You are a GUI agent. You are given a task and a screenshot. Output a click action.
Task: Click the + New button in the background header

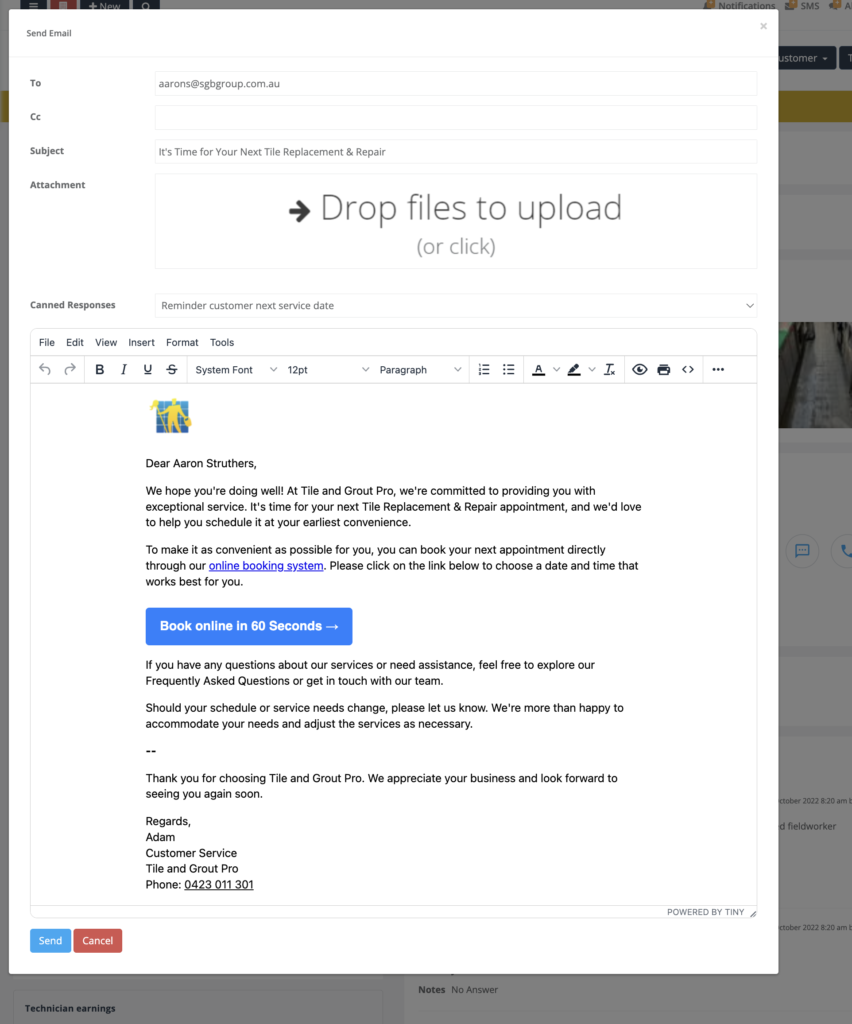point(104,5)
